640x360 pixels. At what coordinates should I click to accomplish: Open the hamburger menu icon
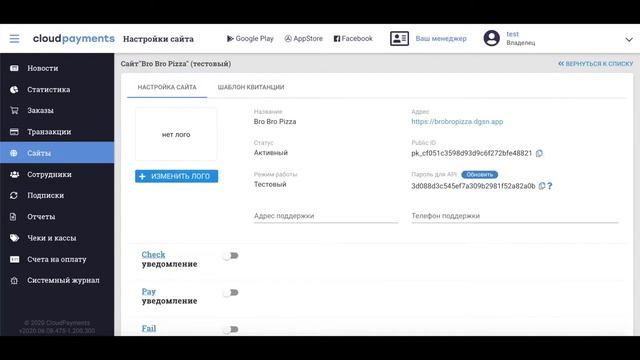pyautogui.click(x=14, y=39)
